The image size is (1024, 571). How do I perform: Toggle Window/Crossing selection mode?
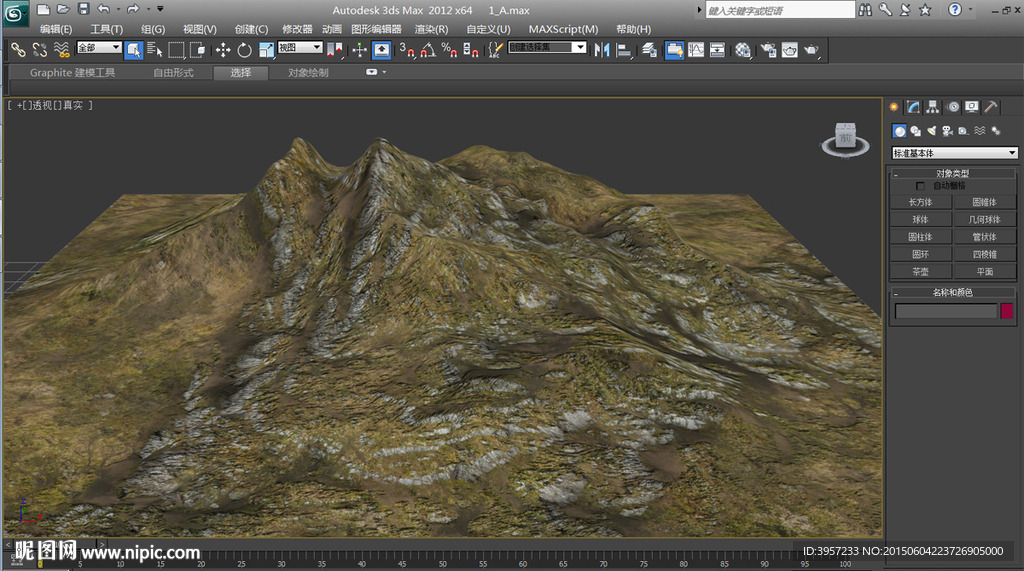[x=198, y=50]
